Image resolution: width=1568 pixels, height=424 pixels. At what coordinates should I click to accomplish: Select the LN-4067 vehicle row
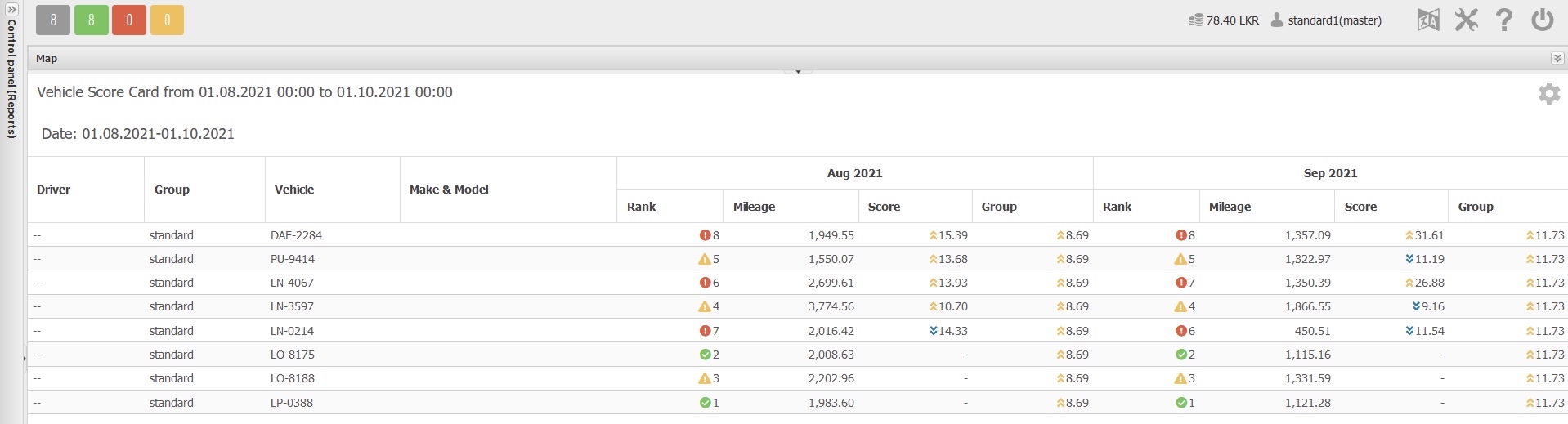click(x=797, y=283)
